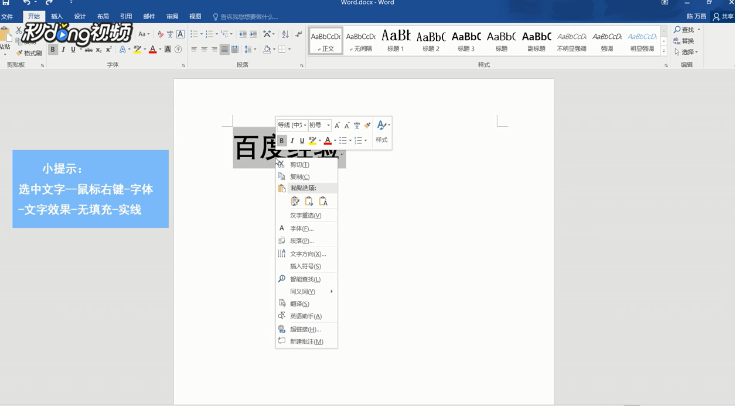Choose 字体(F)... from the context menu
The image size is (735, 406).
point(307,228)
